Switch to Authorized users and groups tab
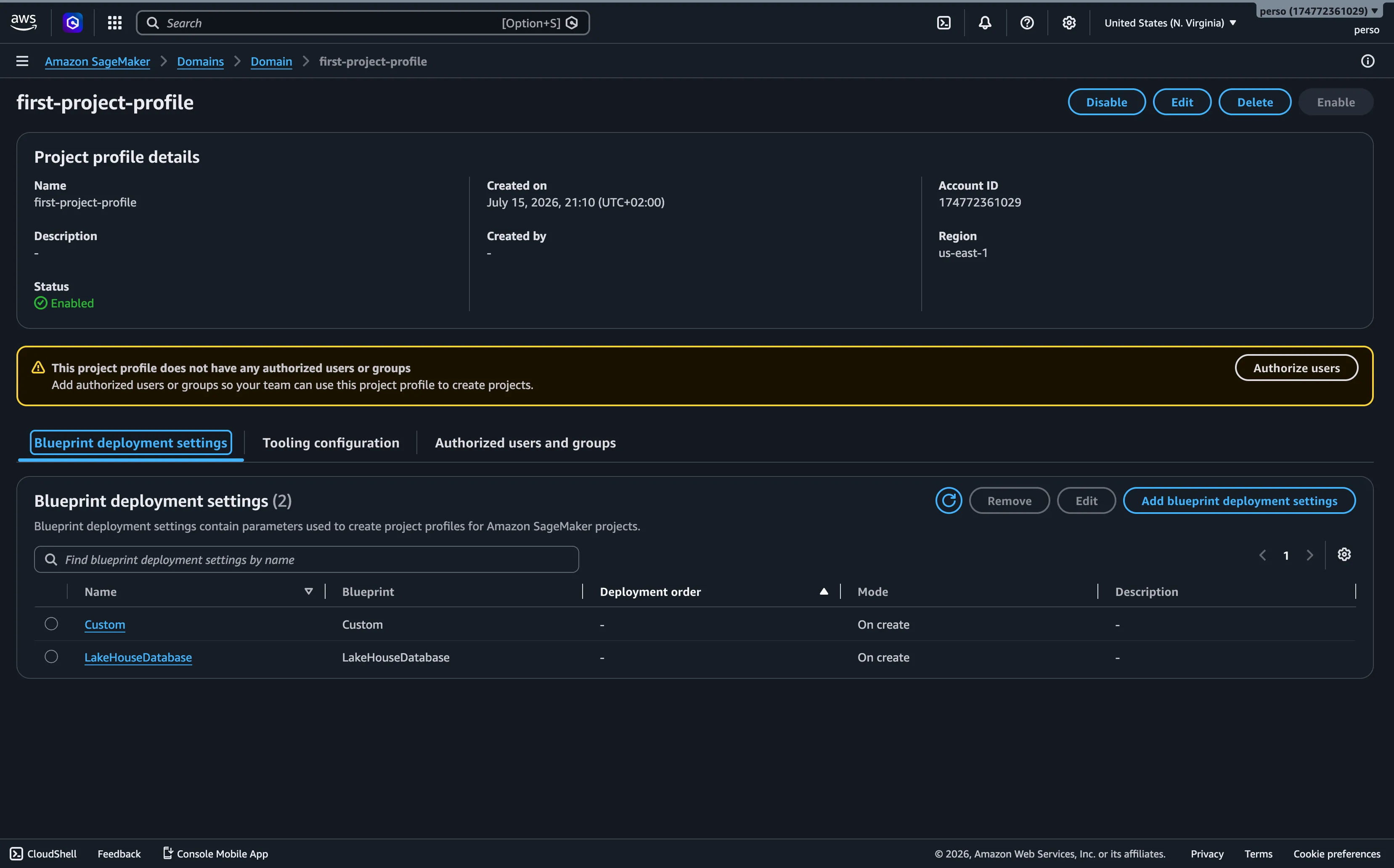This screenshot has height=868, width=1394. pyautogui.click(x=525, y=442)
